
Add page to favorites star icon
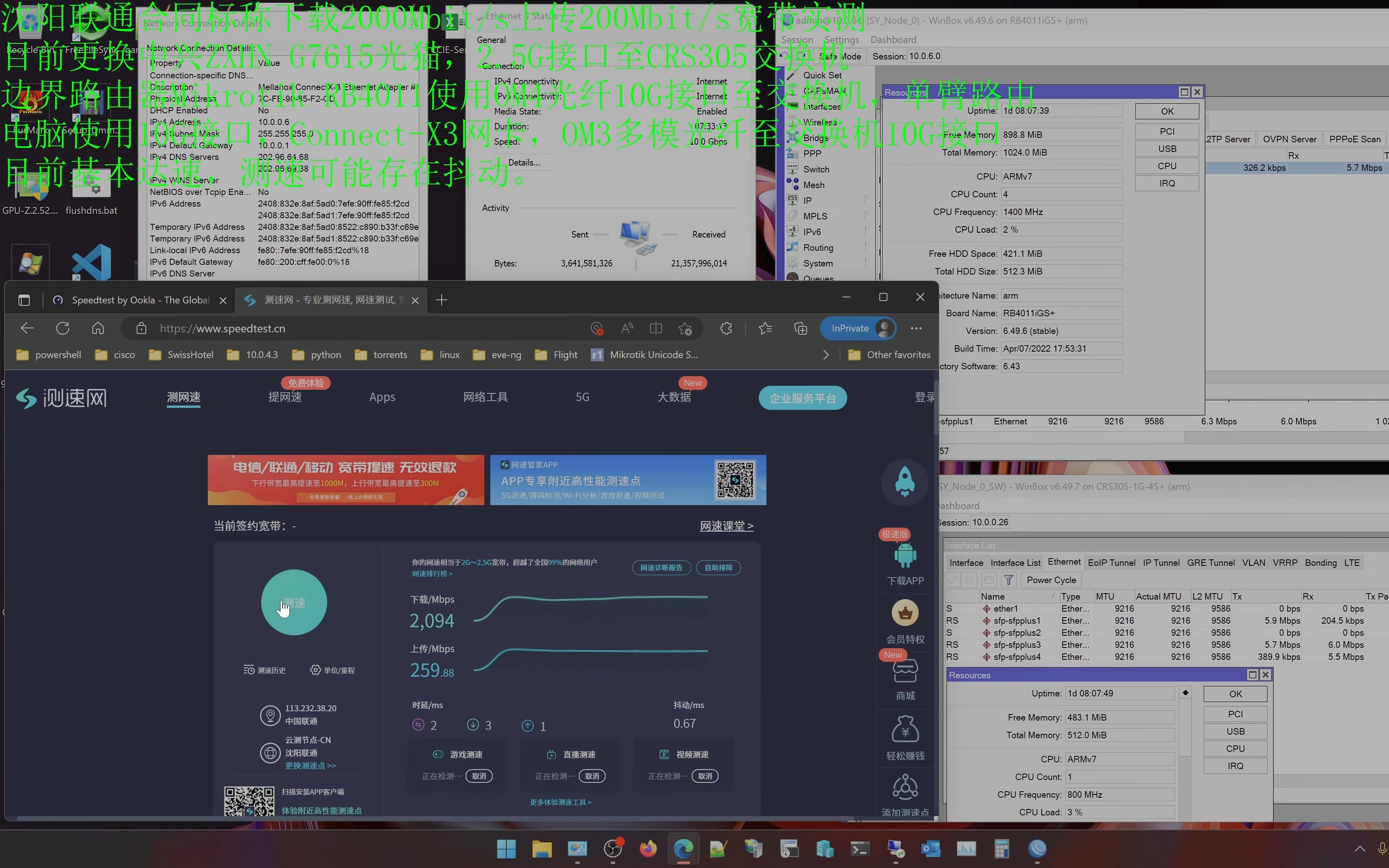pos(685,328)
